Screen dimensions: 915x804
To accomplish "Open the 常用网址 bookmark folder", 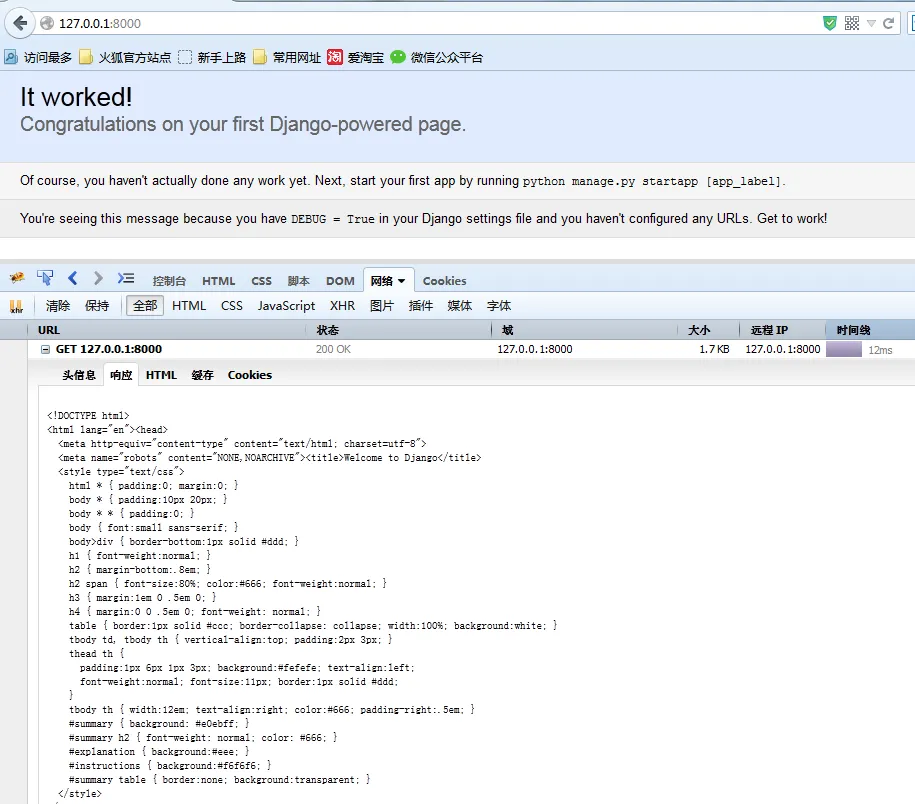I will 287,57.
